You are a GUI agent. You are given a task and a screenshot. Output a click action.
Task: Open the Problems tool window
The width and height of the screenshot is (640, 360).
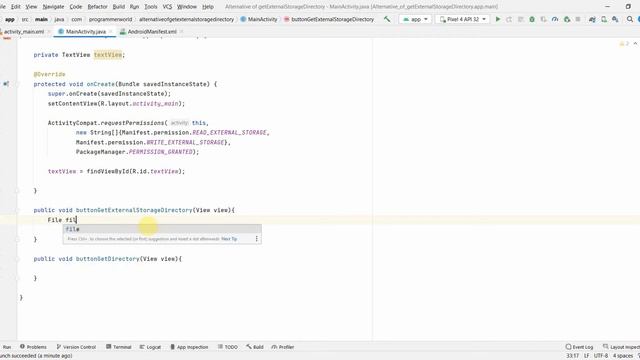33,347
